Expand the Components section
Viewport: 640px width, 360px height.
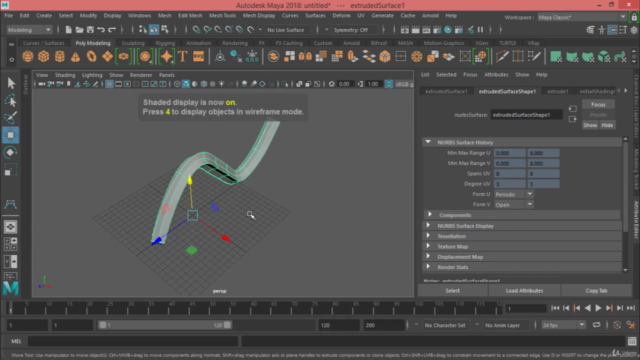430,215
